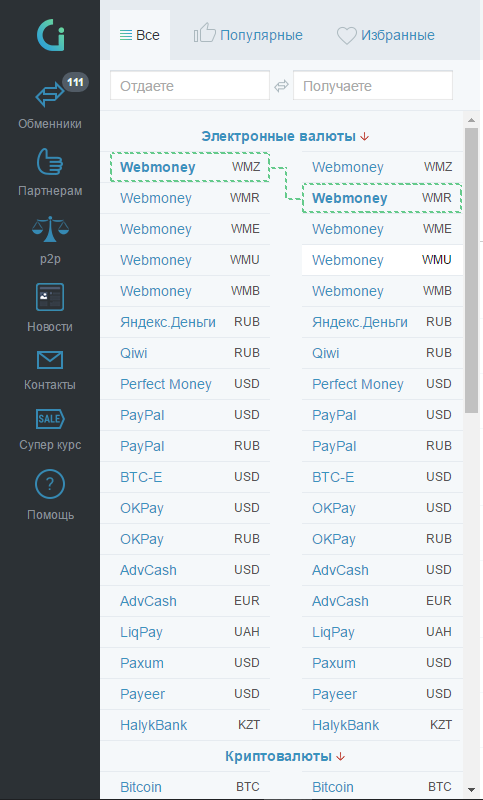Screen dimensions: 483x800
Task: Swap currencies with the arrows icon
Action: tap(281, 86)
